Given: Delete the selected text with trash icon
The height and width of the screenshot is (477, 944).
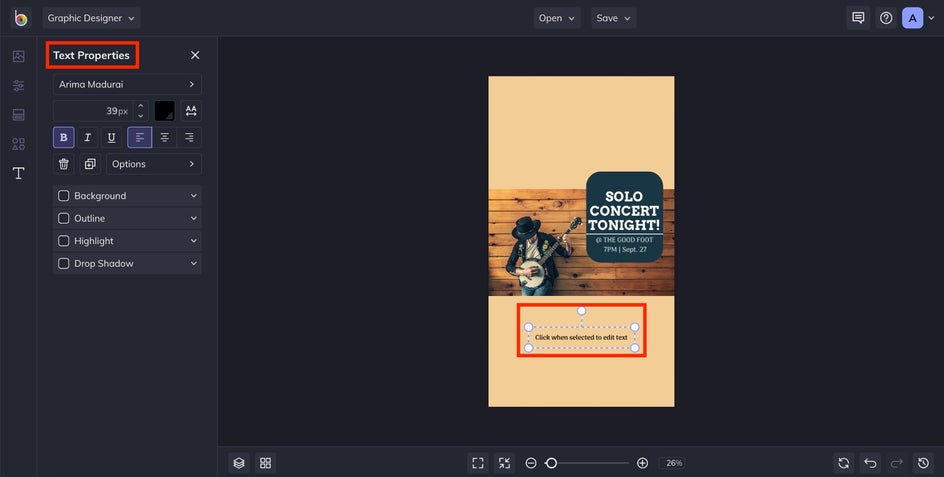Looking at the screenshot, I should pos(64,164).
